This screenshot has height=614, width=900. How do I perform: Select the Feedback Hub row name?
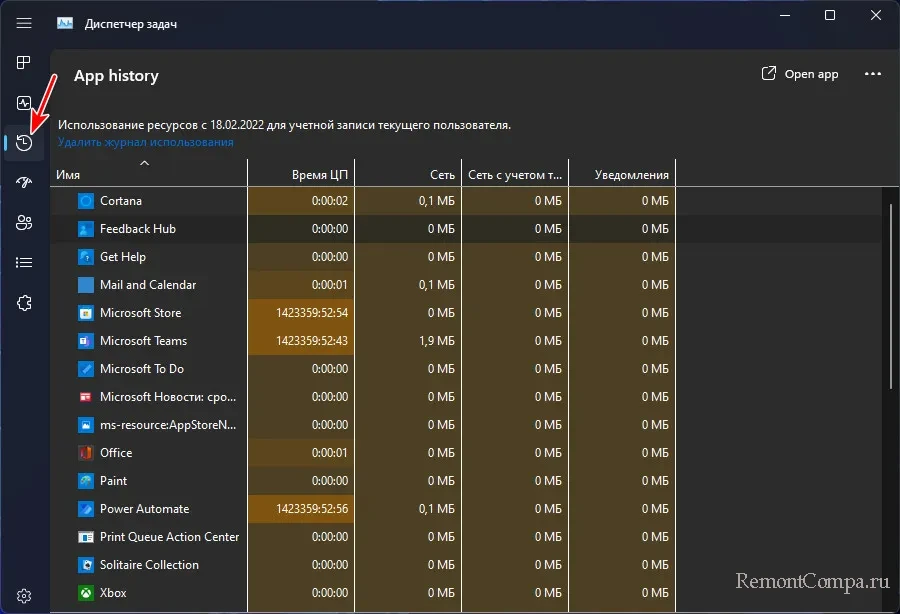[138, 229]
